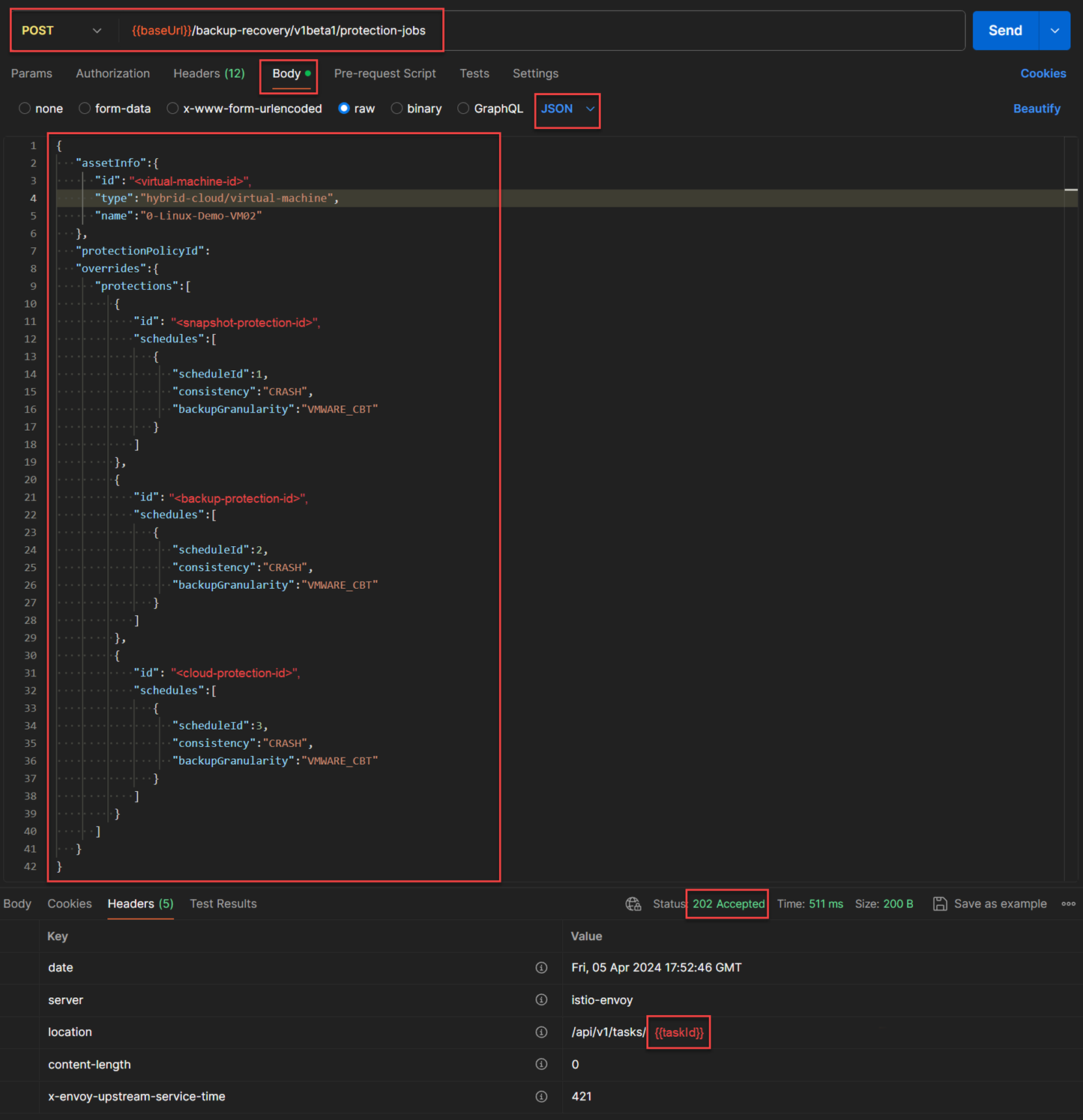Click the {{baseUrl}} variable in the URL
Screen dimensions: 1083x1120
point(162,31)
